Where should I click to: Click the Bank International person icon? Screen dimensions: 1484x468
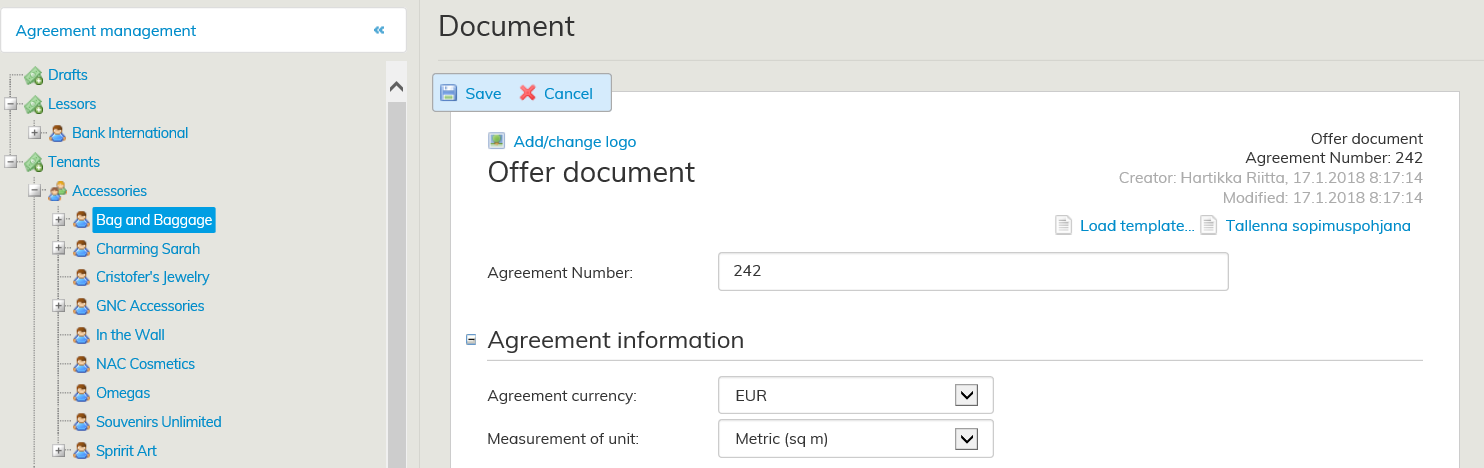(58, 133)
